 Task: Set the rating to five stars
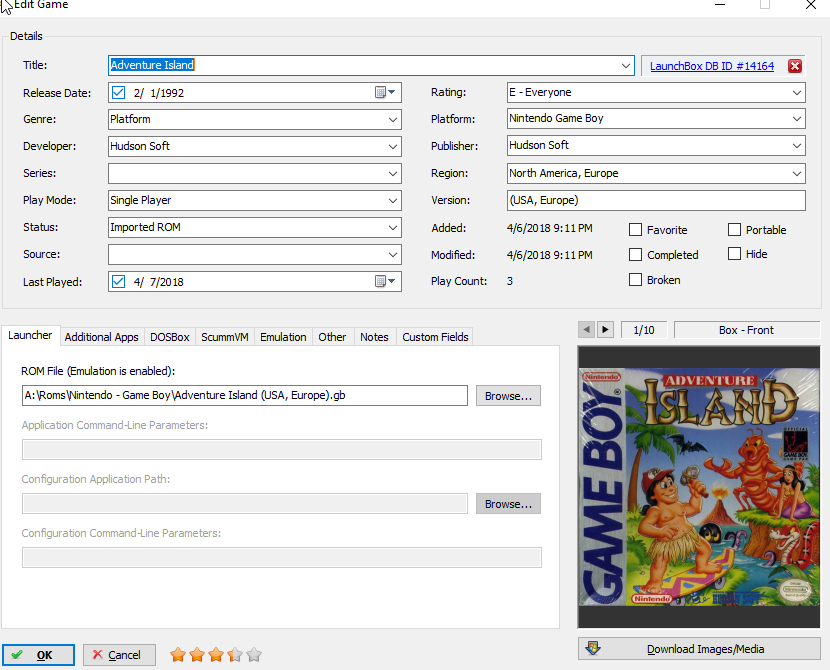click(x=254, y=655)
